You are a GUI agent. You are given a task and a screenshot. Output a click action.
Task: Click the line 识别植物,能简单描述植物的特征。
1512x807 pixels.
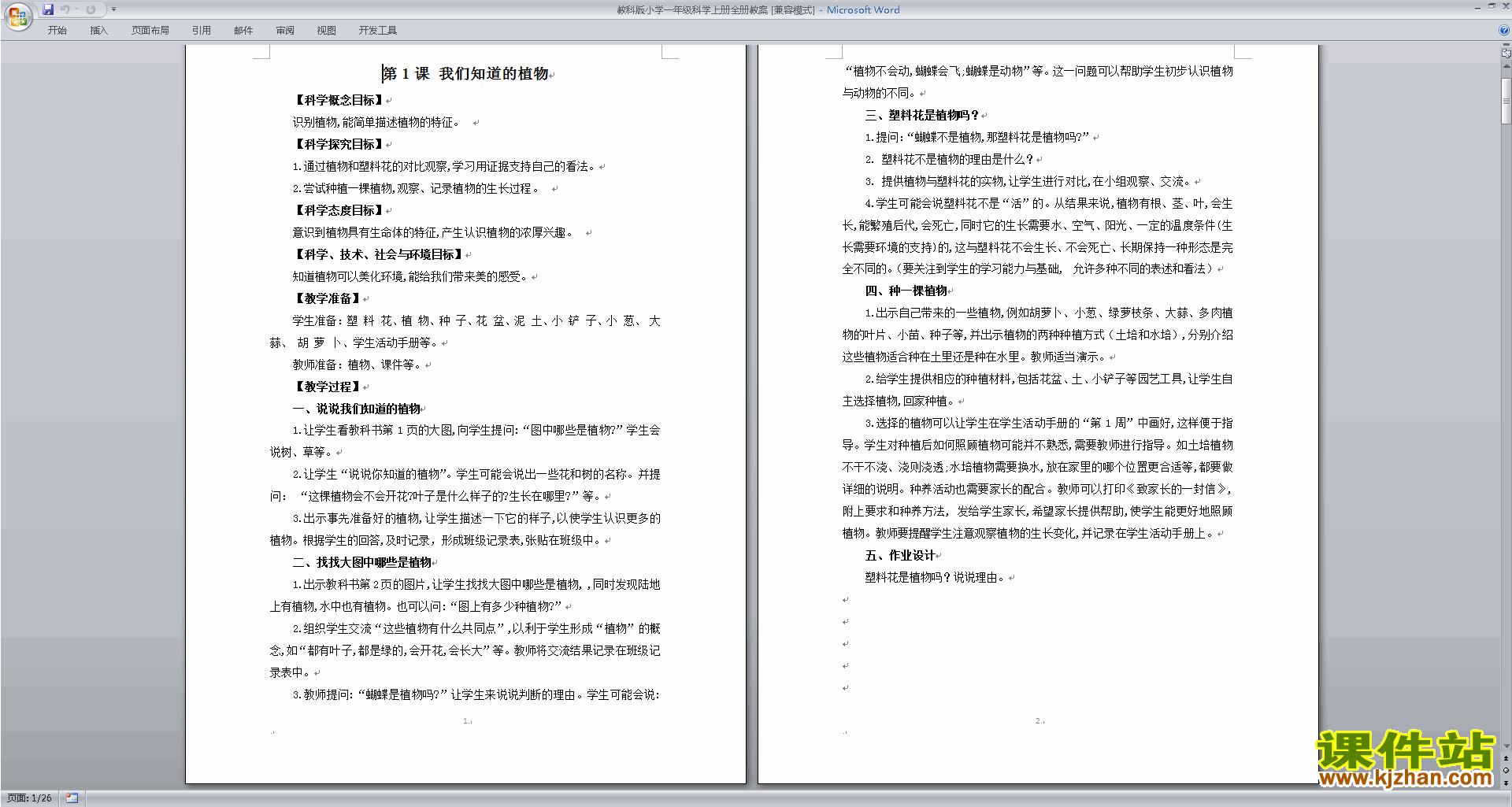coord(376,122)
